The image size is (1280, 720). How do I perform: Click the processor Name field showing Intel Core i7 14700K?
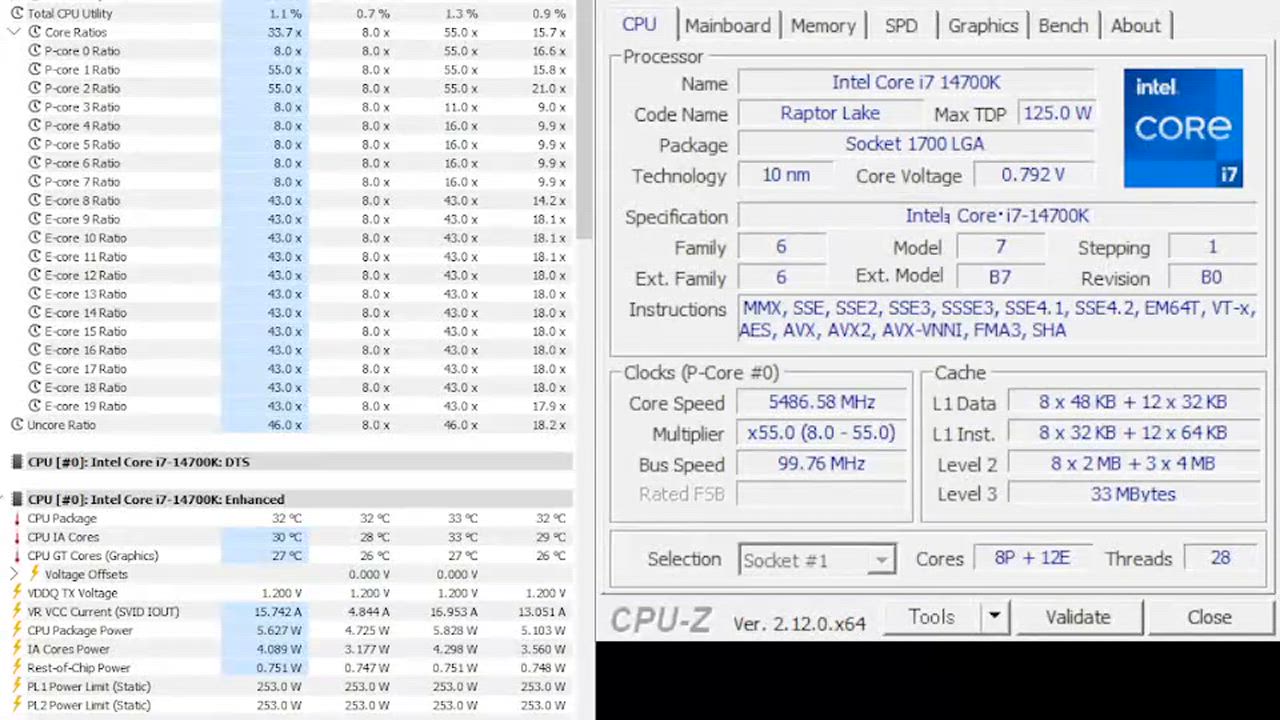pyautogui.click(x=916, y=83)
